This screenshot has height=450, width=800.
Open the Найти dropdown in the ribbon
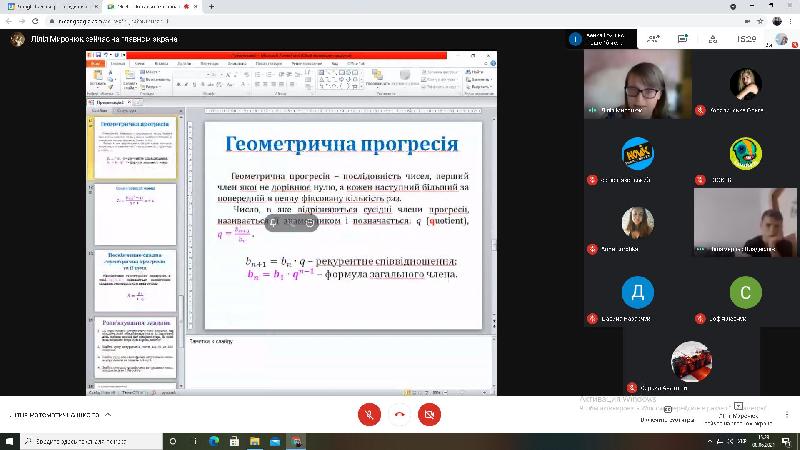point(475,72)
